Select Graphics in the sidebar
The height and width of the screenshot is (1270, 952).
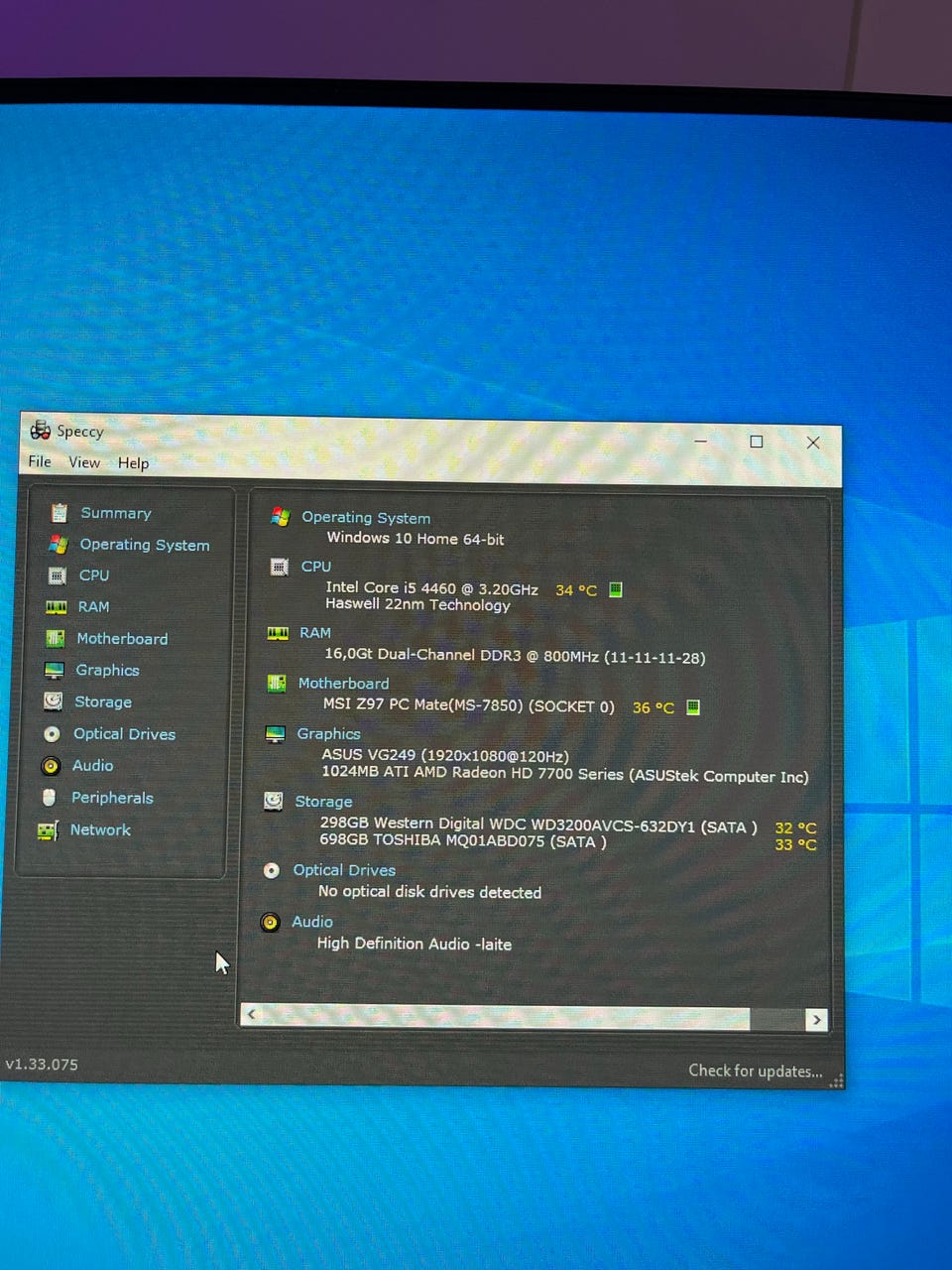point(107,671)
